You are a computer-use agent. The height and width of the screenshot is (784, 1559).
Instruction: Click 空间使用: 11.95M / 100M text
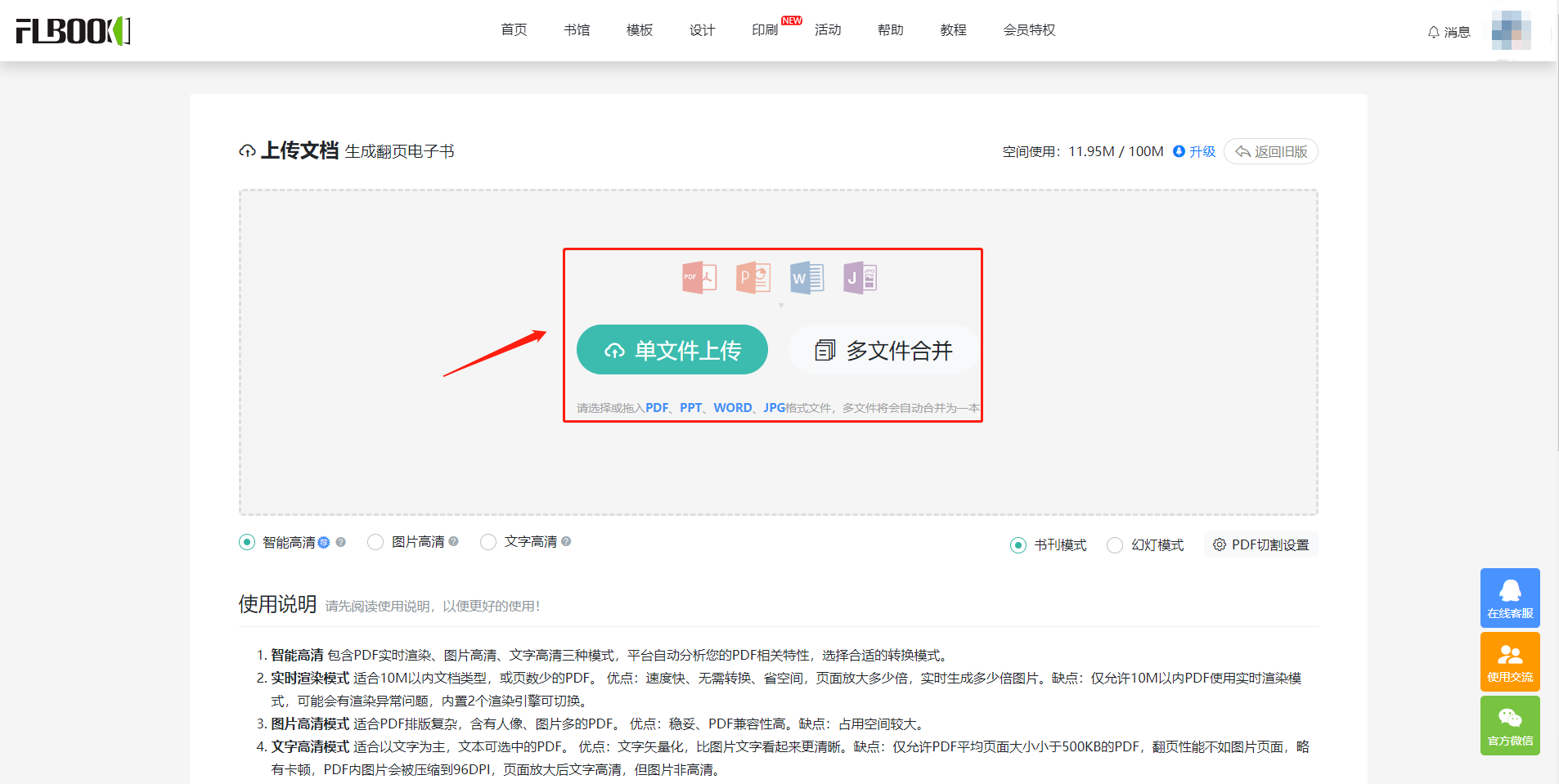pyautogui.click(x=1083, y=151)
